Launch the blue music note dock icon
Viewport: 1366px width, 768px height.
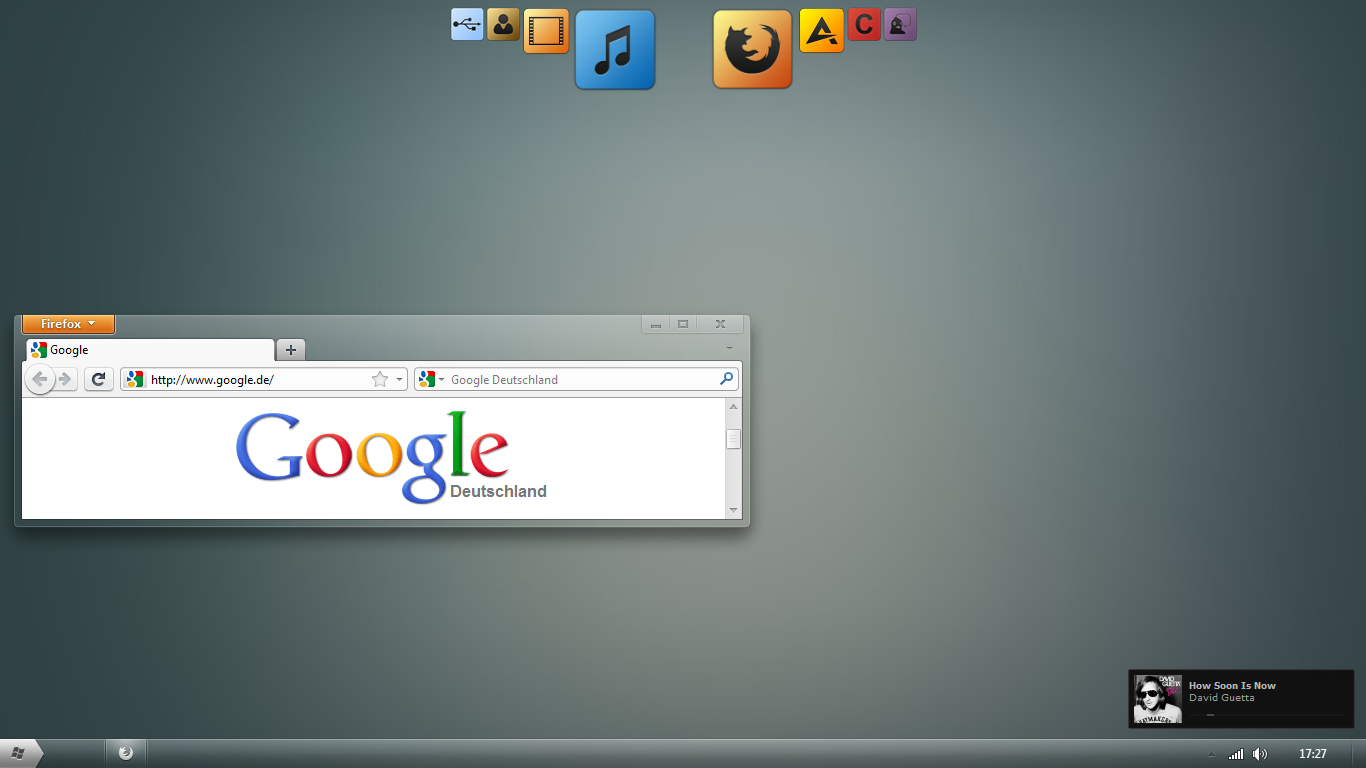tap(615, 50)
